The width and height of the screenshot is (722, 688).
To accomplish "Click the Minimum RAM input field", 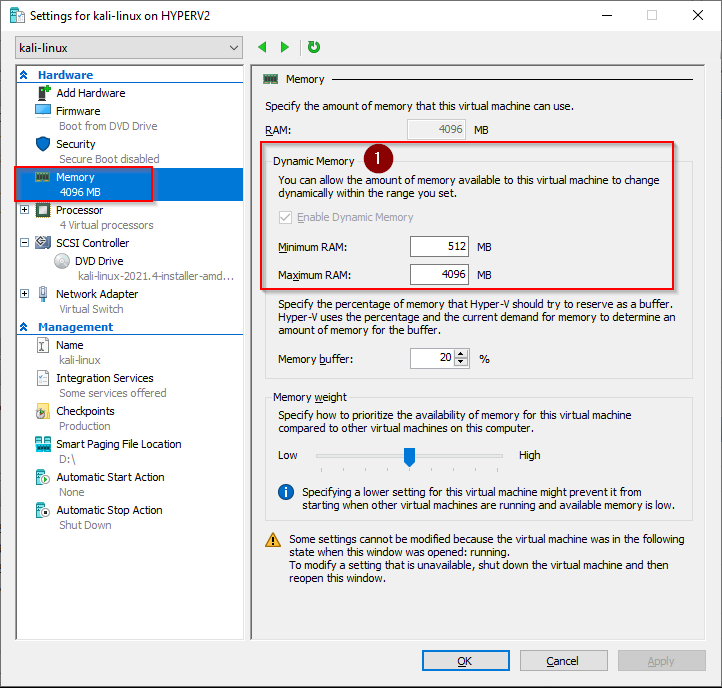I will pos(439,247).
